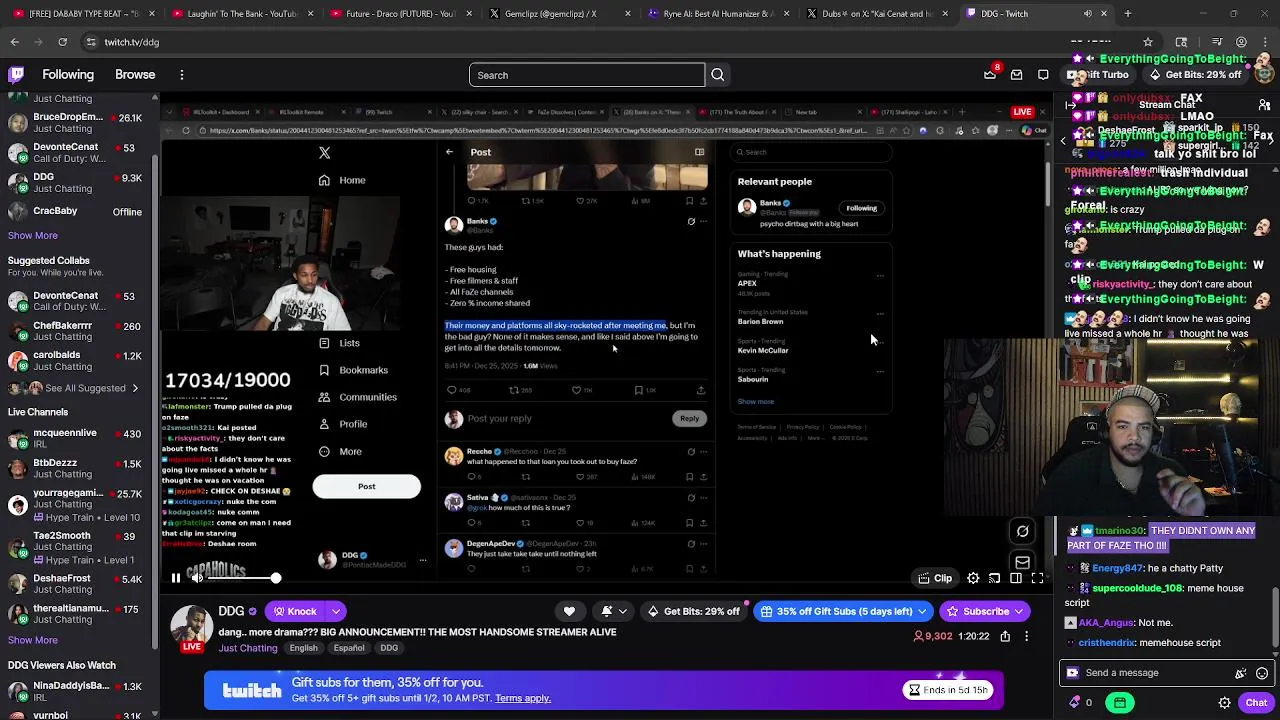1280x720 pixels.
Task: Click the Twitch search input field
Action: click(587, 75)
